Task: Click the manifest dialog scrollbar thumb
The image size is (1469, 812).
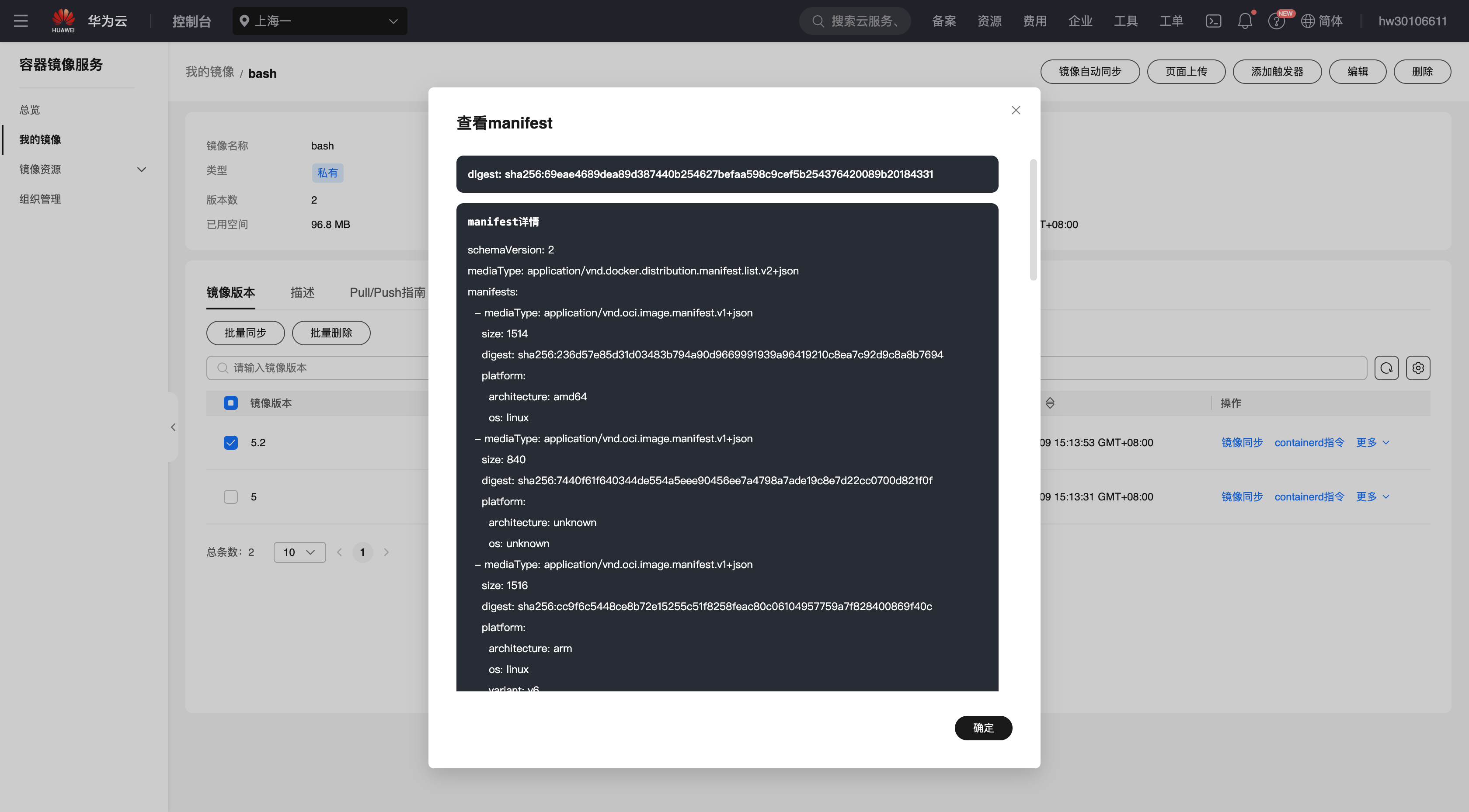Action: pyautogui.click(x=1033, y=220)
